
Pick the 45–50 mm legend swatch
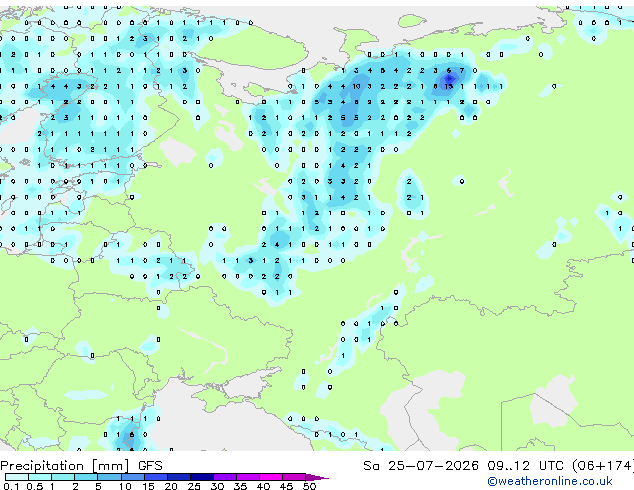[x=294, y=477]
